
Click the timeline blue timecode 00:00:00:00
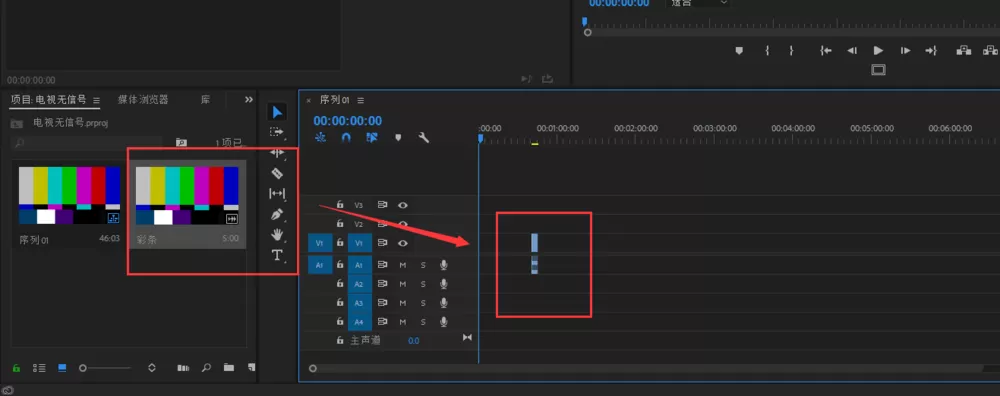click(x=348, y=121)
